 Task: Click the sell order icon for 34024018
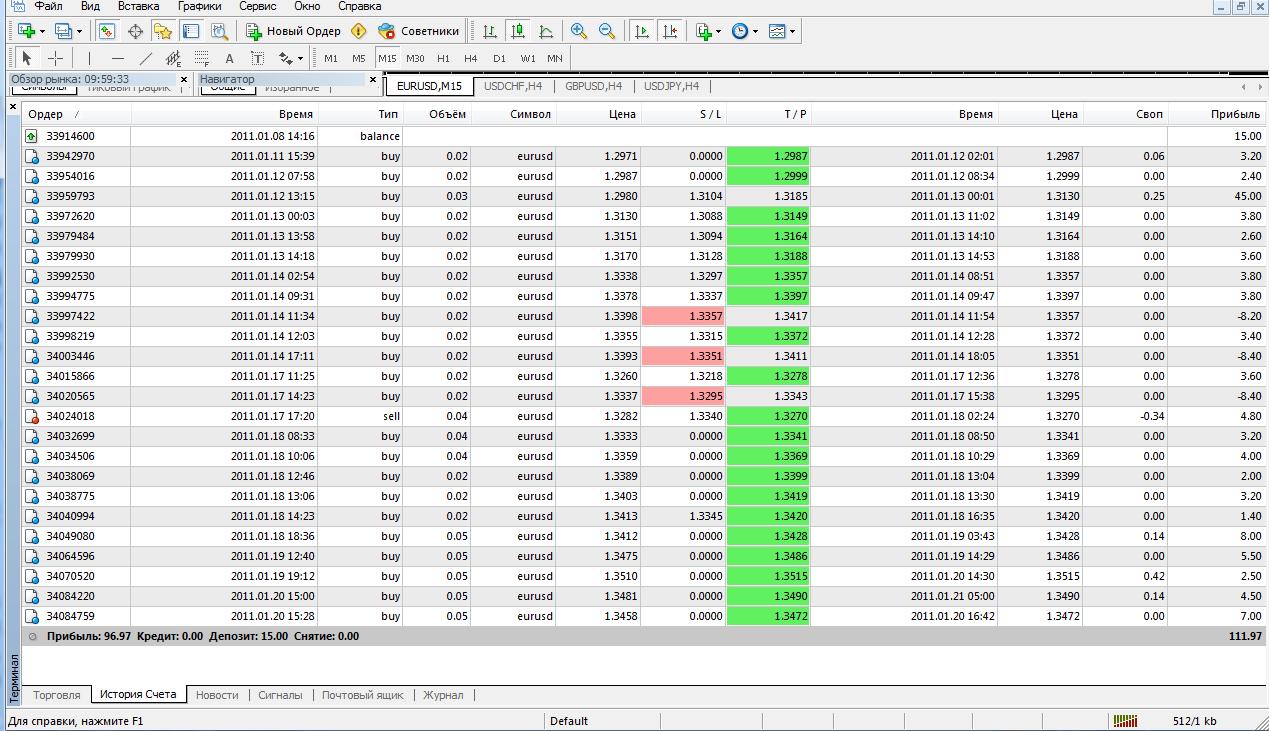tap(32, 416)
